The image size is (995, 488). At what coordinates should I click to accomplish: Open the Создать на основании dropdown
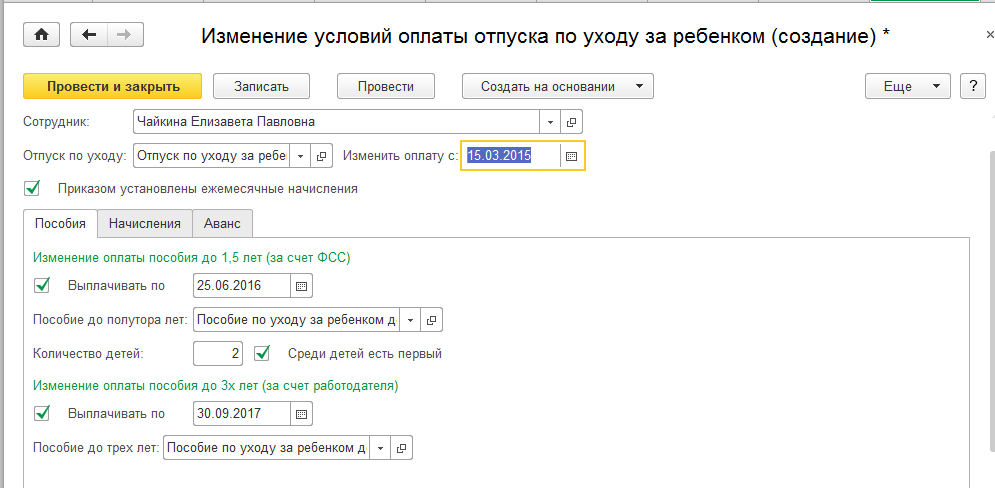point(557,86)
